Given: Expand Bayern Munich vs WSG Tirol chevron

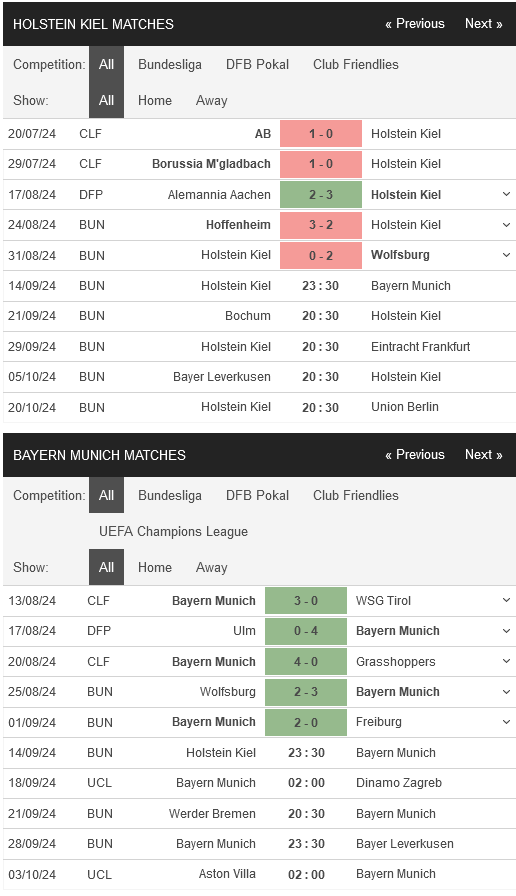Looking at the screenshot, I should (506, 600).
